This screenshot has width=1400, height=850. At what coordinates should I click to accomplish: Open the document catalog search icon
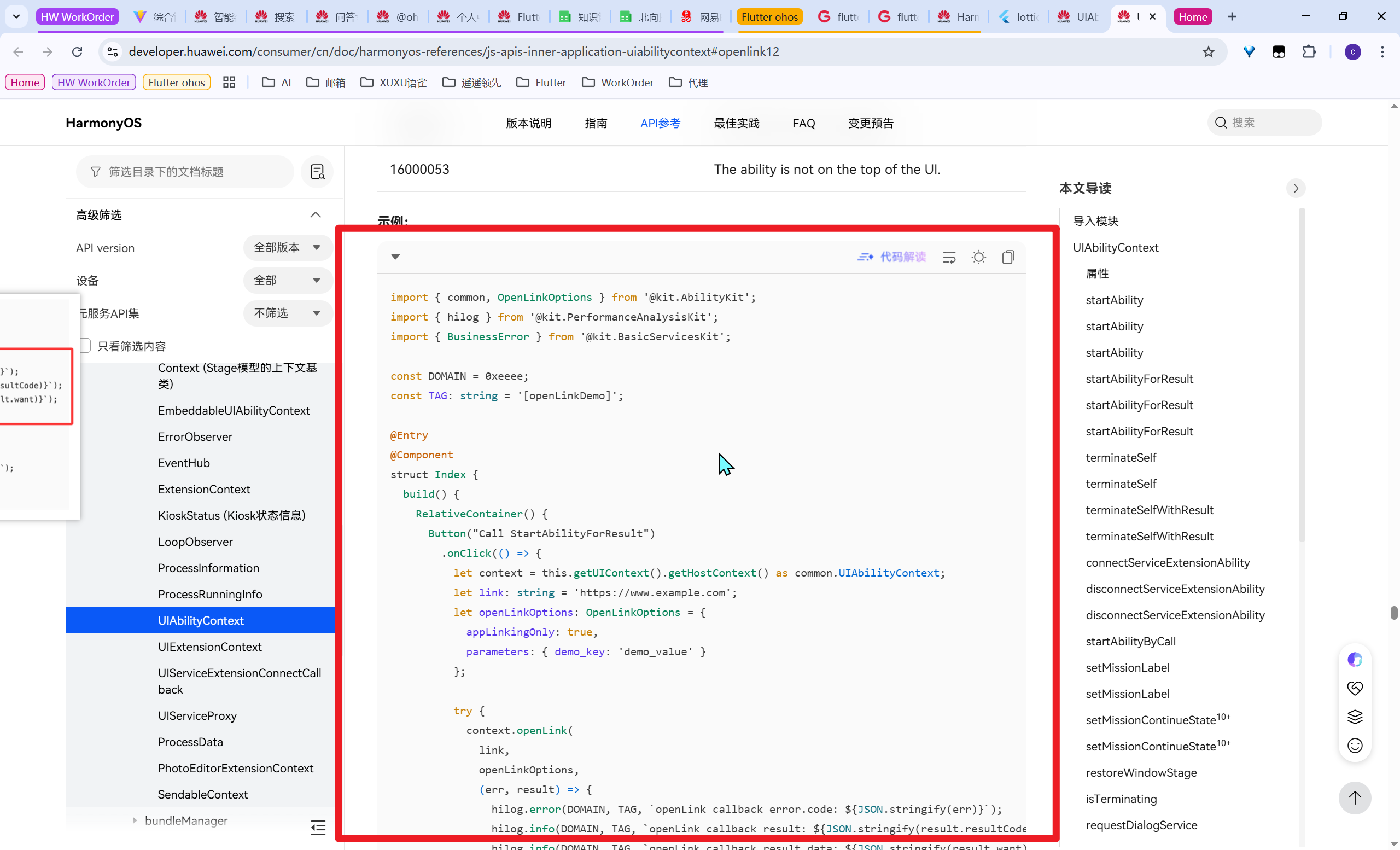tap(318, 172)
